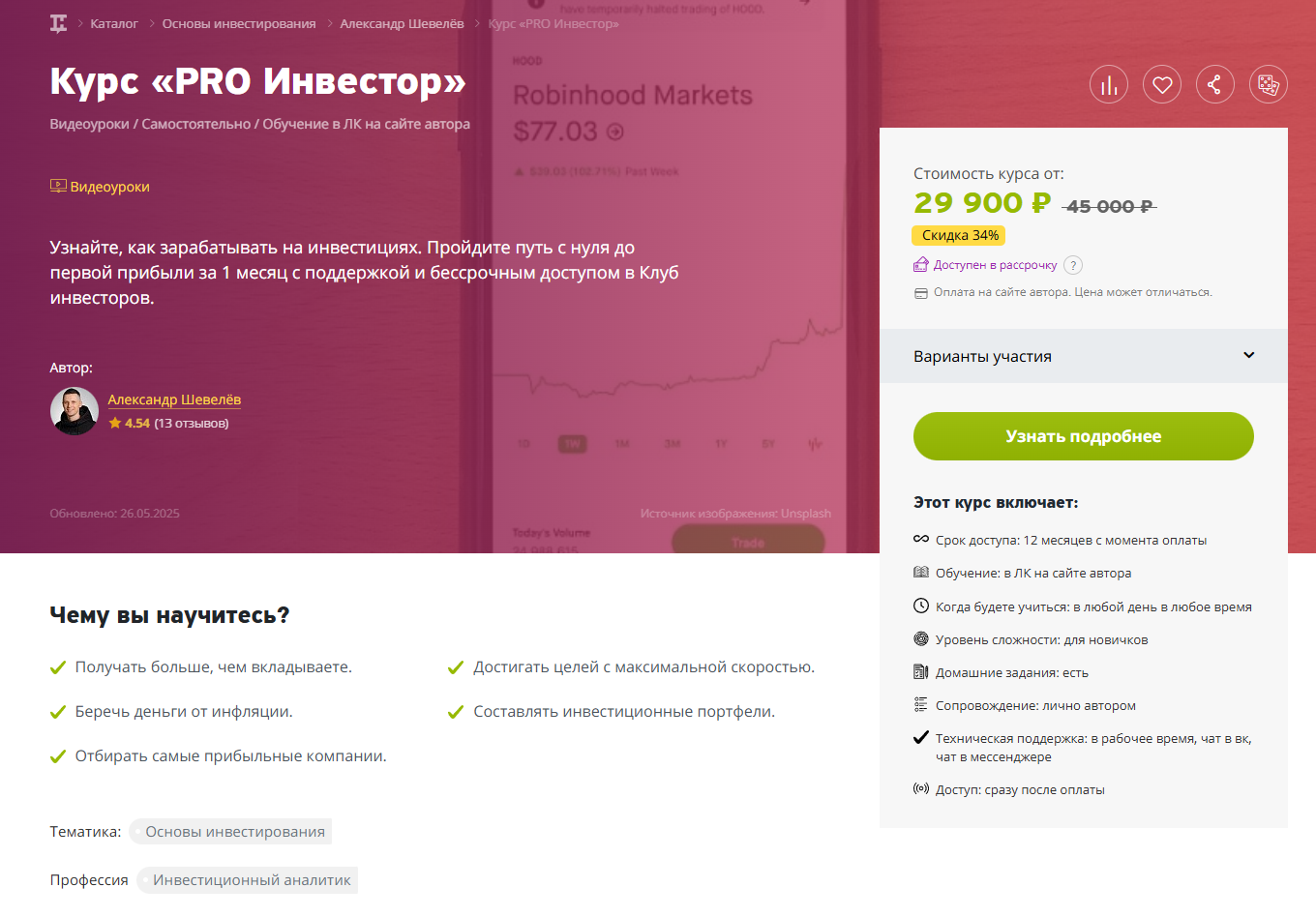The height and width of the screenshot is (917, 1316).
Task: Click Составлять инвестиционные портфели item
Action: (x=624, y=712)
